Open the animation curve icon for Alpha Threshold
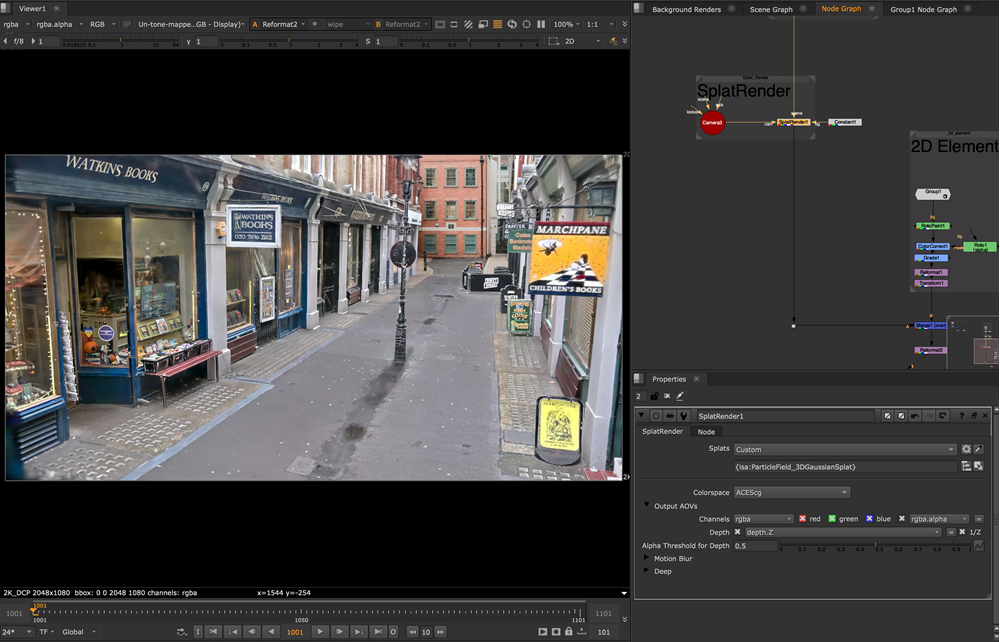Screen dimensions: 1000x642 pyautogui.click(x=979, y=546)
